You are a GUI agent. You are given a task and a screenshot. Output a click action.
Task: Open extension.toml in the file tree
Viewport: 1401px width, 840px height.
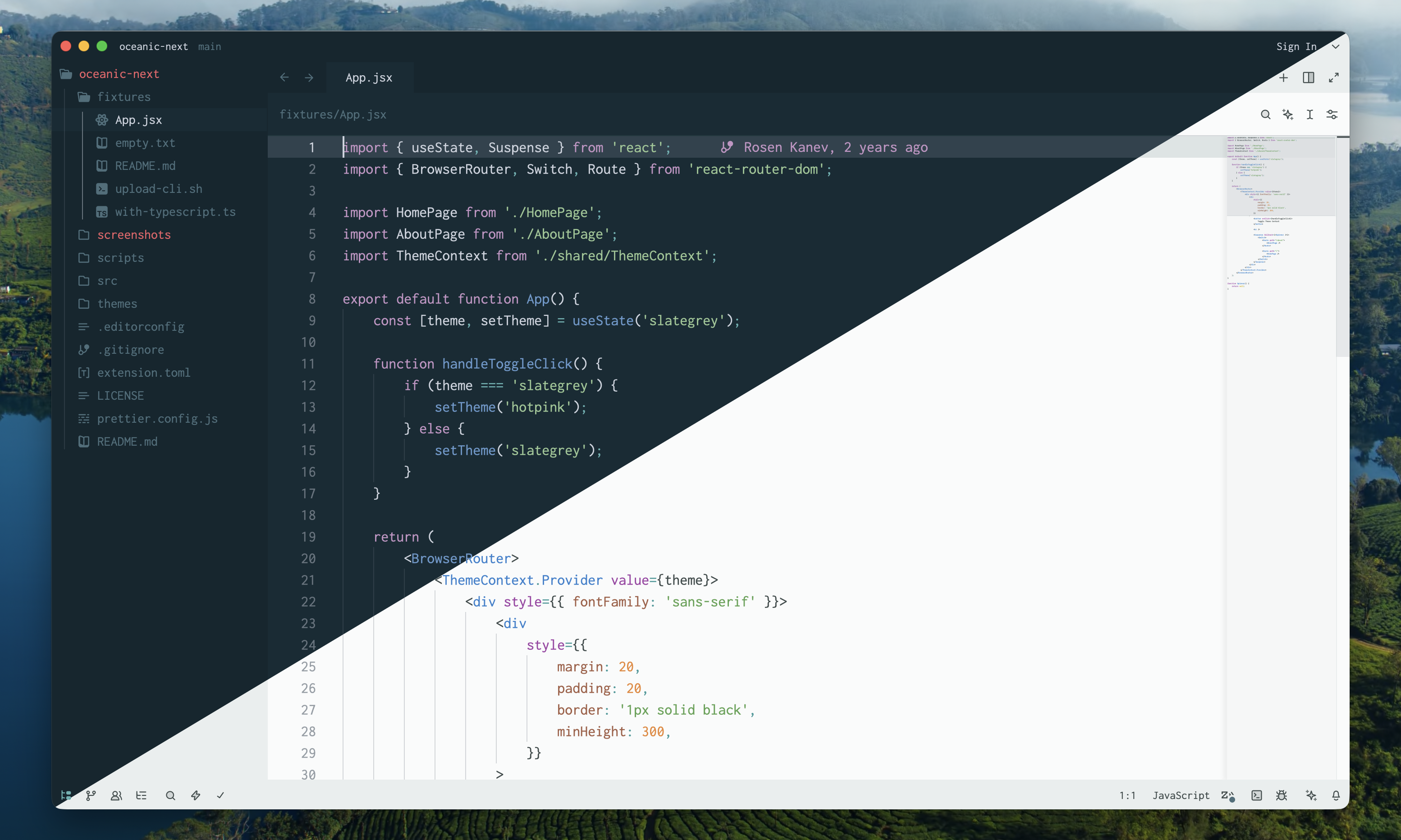(x=160, y=372)
